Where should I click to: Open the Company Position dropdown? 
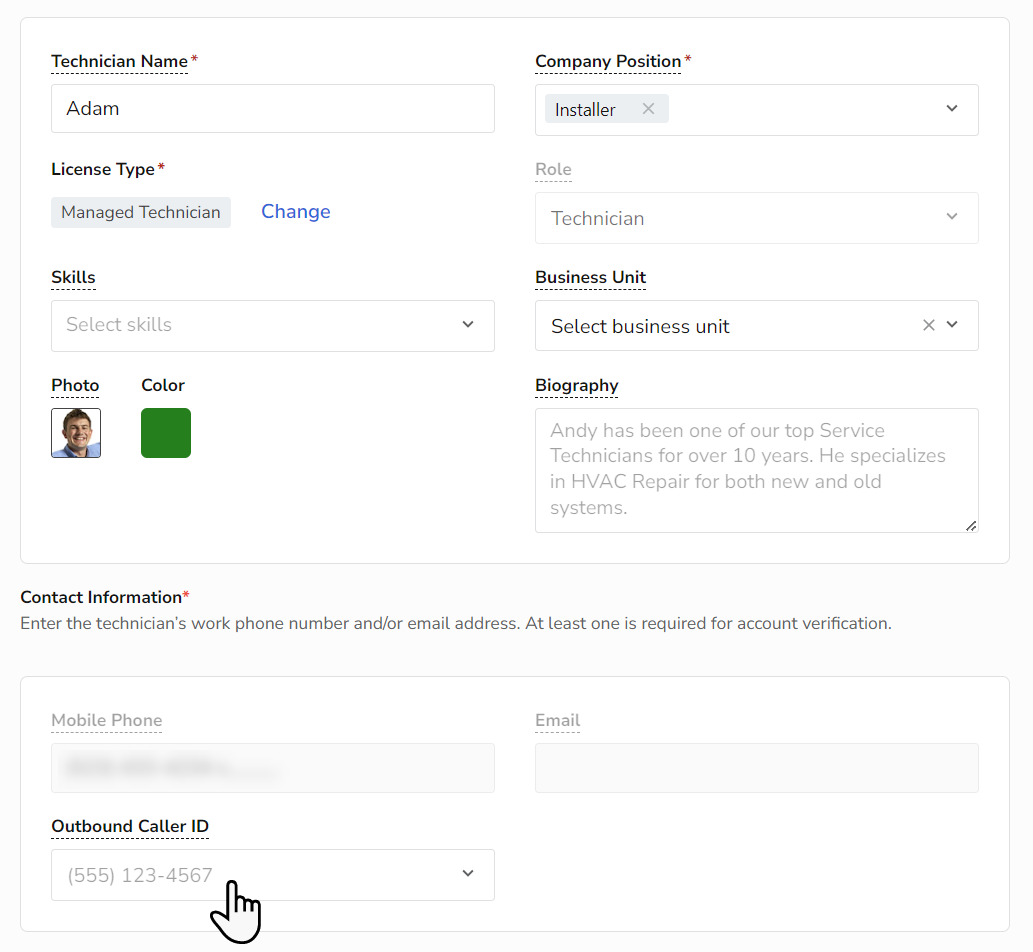pyautogui.click(x=800, y=109)
